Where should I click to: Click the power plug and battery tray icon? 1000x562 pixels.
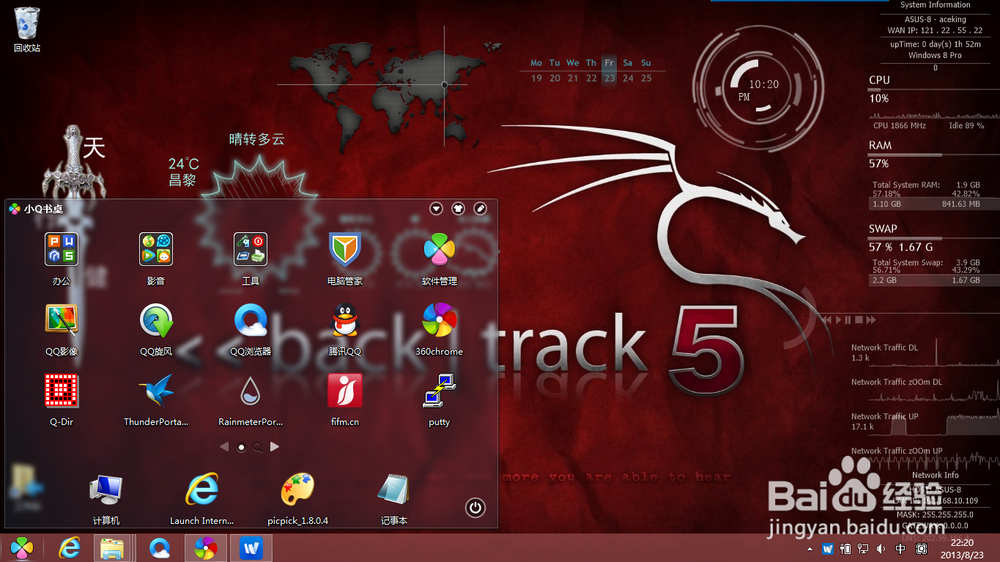click(846, 549)
